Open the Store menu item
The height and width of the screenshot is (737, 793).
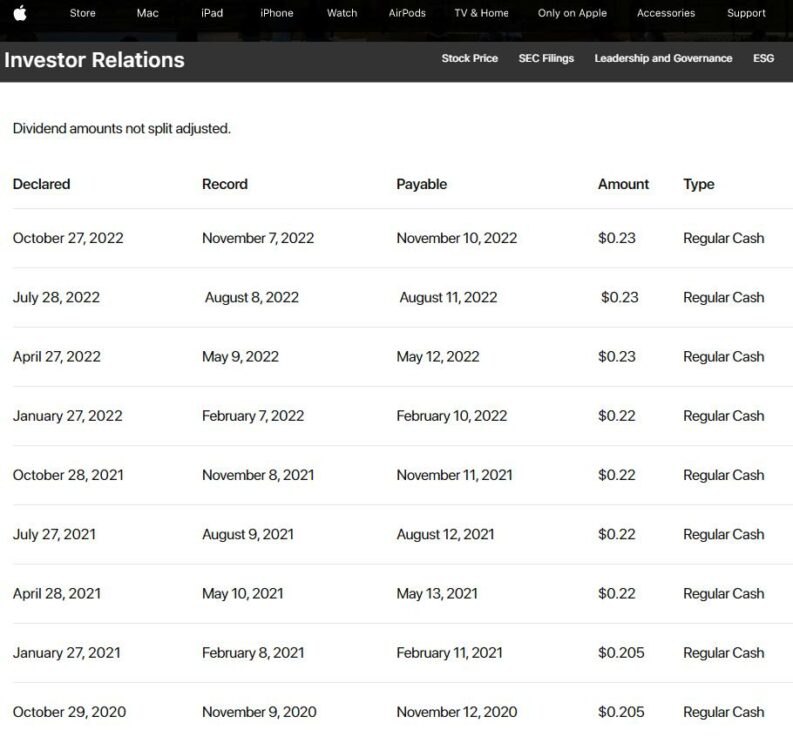click(x=82, y=13)
